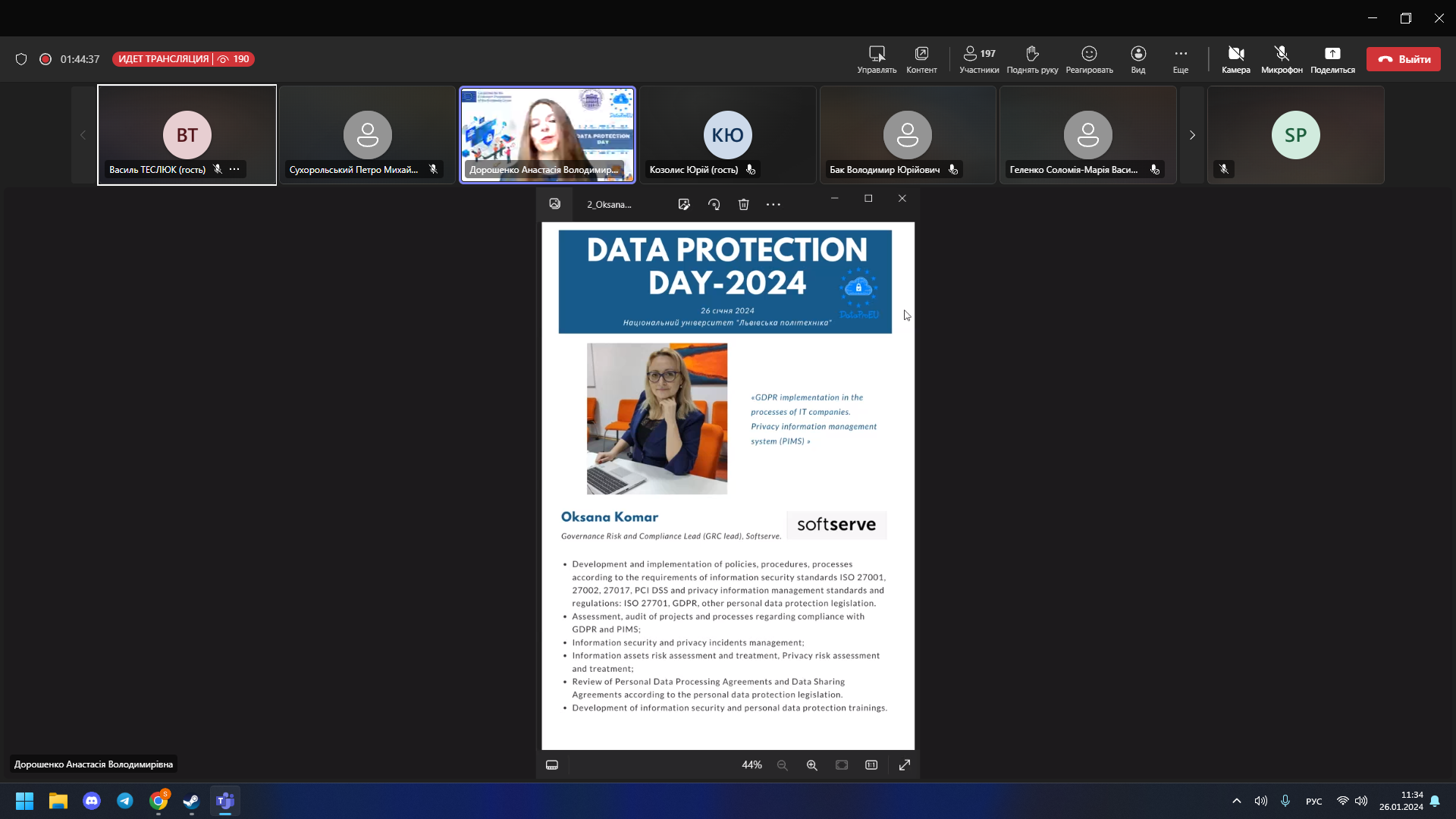This screenshot has height=819, width=1456.
Task: Click the Share content button
Action: 1332,59
